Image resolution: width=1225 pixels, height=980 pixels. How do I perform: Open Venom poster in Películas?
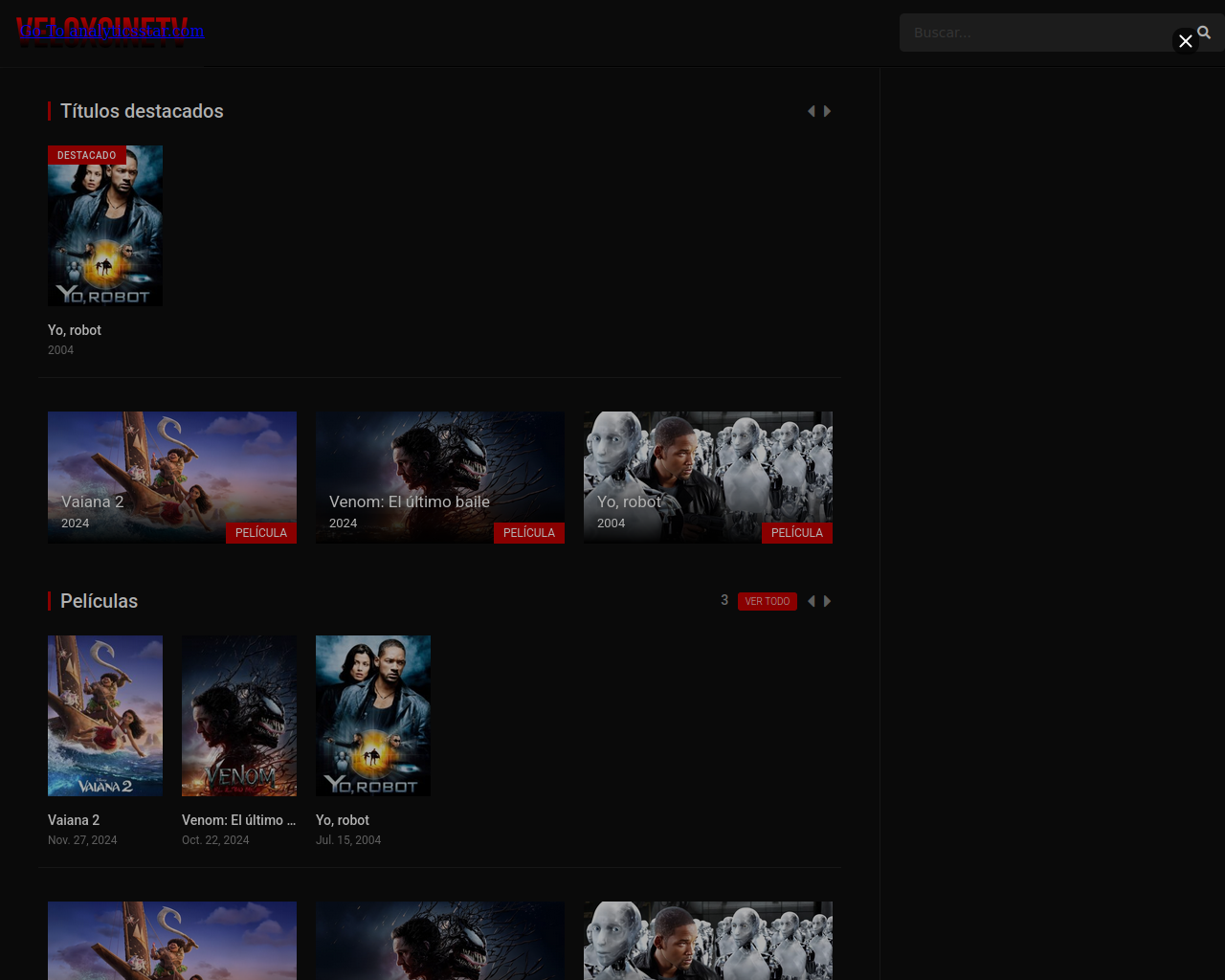point(239,716)
